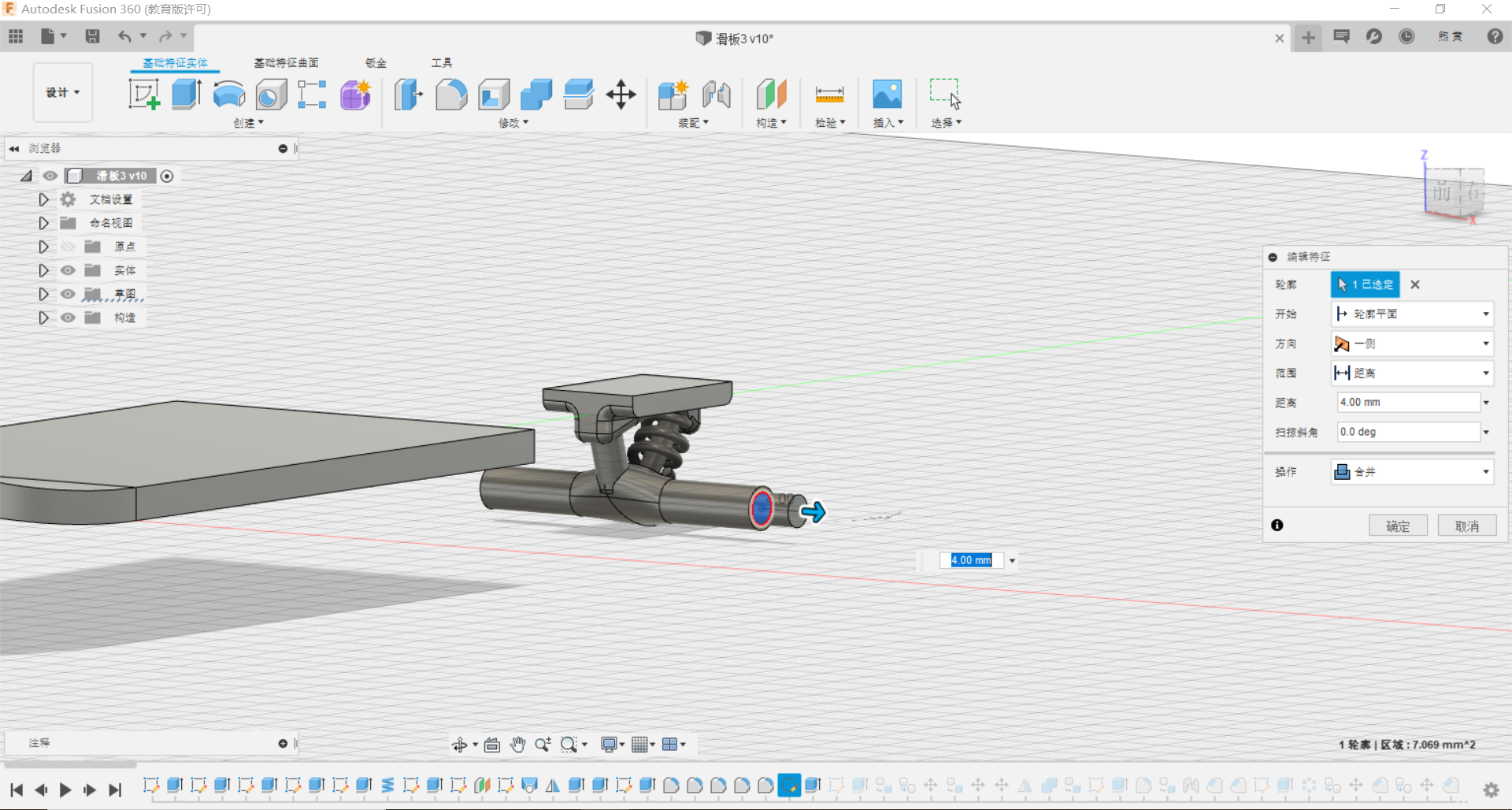Toggle visibility of 实体 folder
Screen dimensions: 1512x810
click(x=69, y=270)
